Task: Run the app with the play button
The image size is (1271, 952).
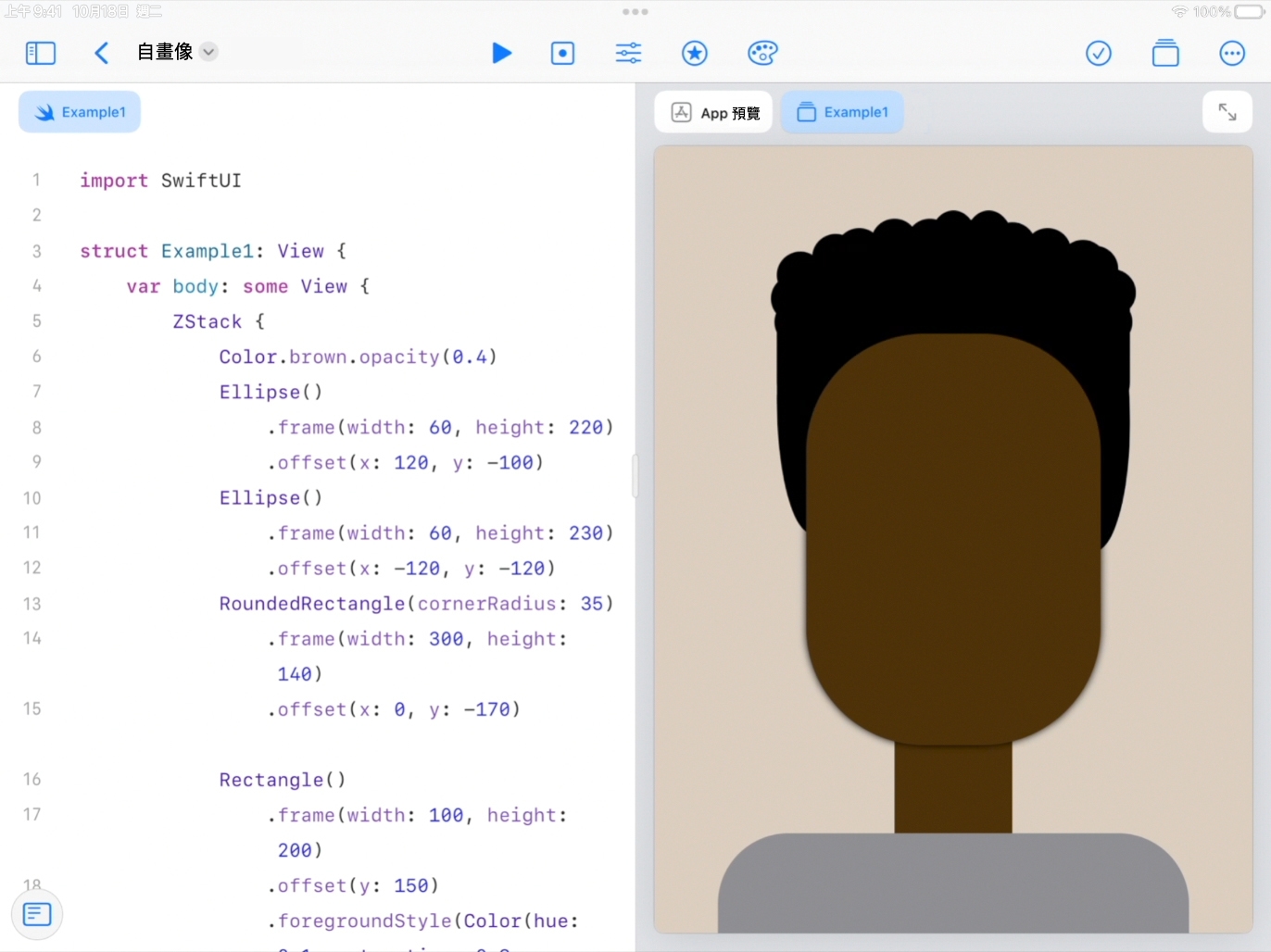Action: click(502, 53)
